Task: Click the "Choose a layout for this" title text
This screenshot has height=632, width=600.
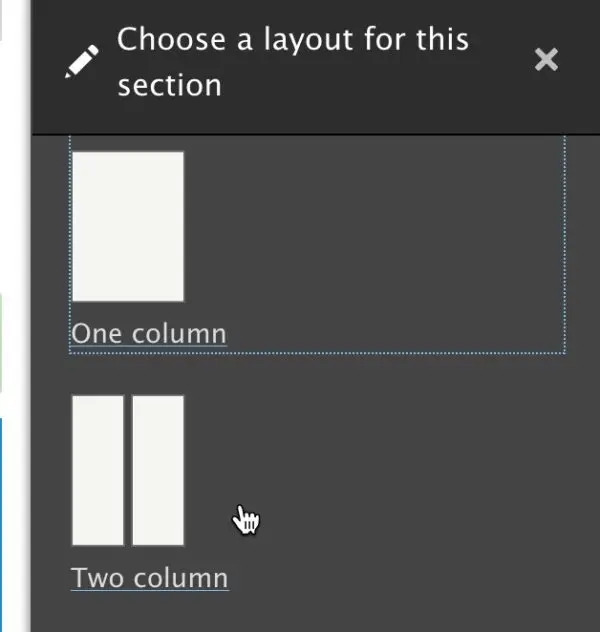Action: [x=292, y=40]
